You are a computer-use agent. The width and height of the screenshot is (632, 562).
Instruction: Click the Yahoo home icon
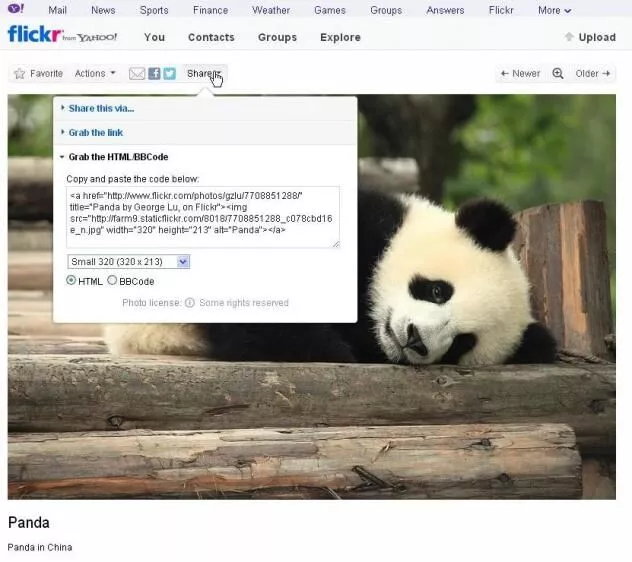[x=14, y=10]
